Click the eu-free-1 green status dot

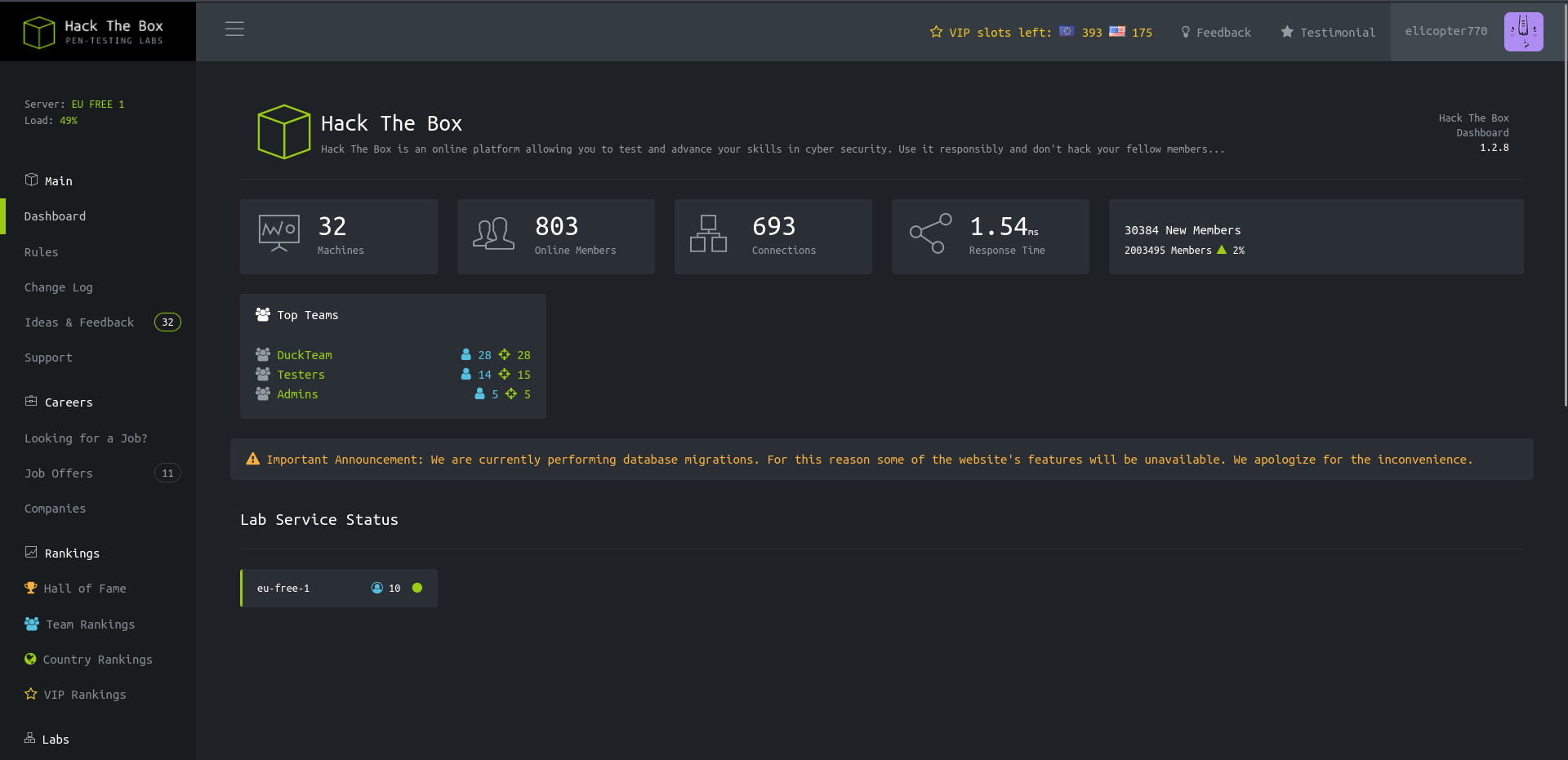(417, 588)
